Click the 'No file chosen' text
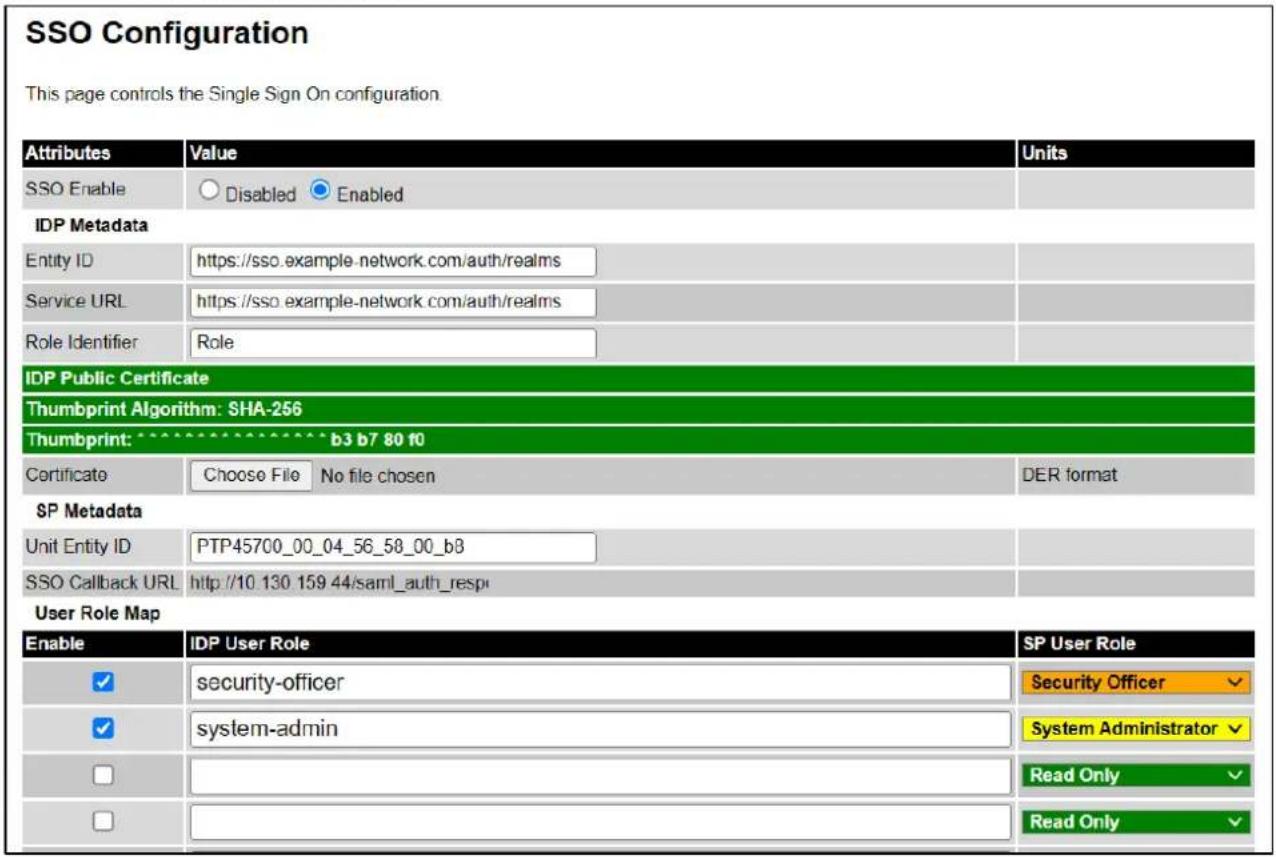This screenshot has height=857, width=1276. point(377,476)
